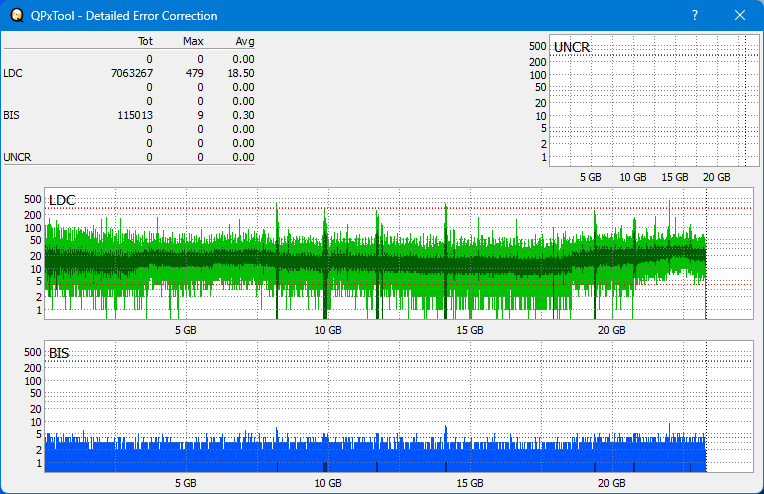
Task: Select the Avg column header
Action: coord(244,41)
